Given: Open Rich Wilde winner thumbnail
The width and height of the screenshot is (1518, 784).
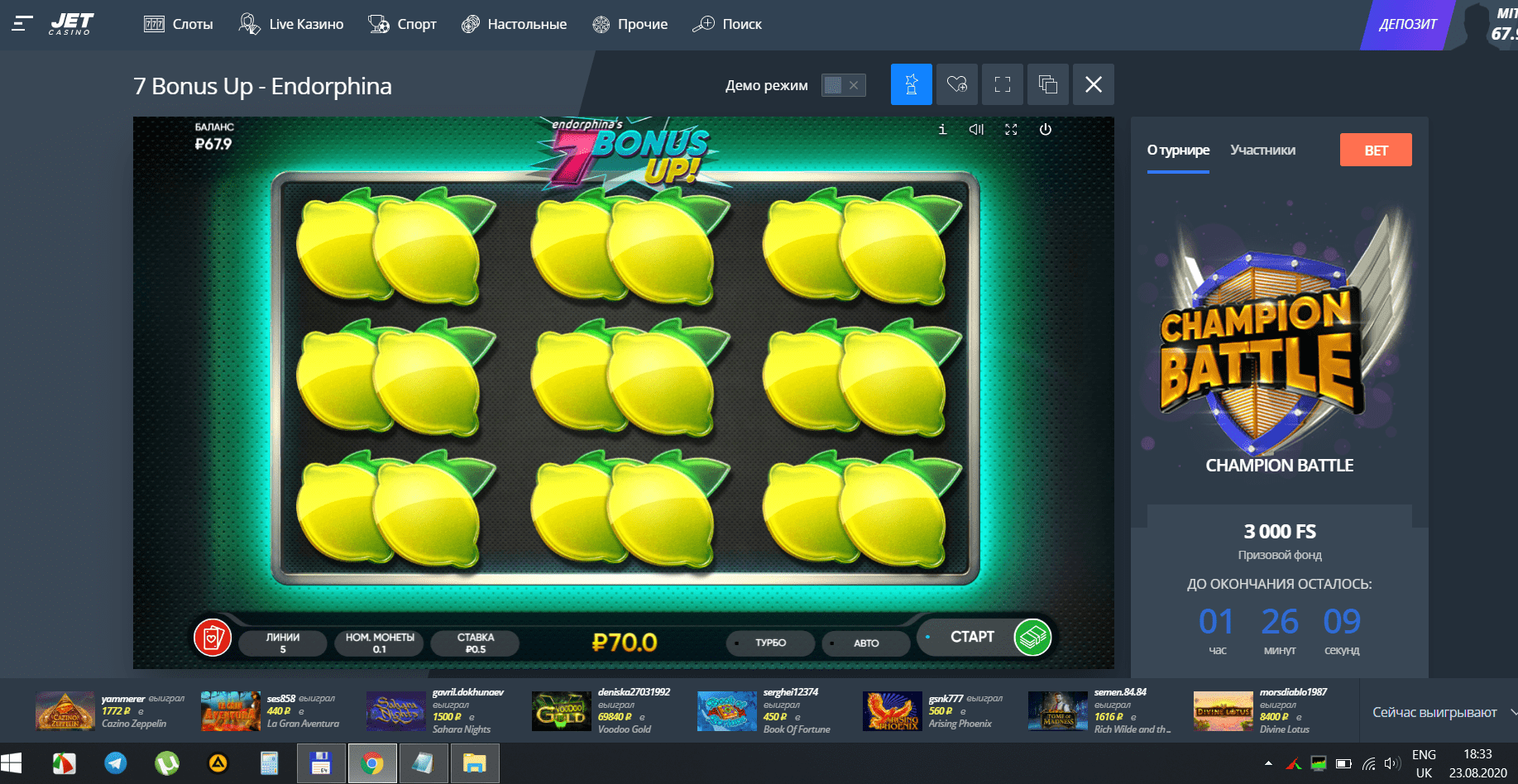Looking at the screenshot, I should [x=1058, y=711].
